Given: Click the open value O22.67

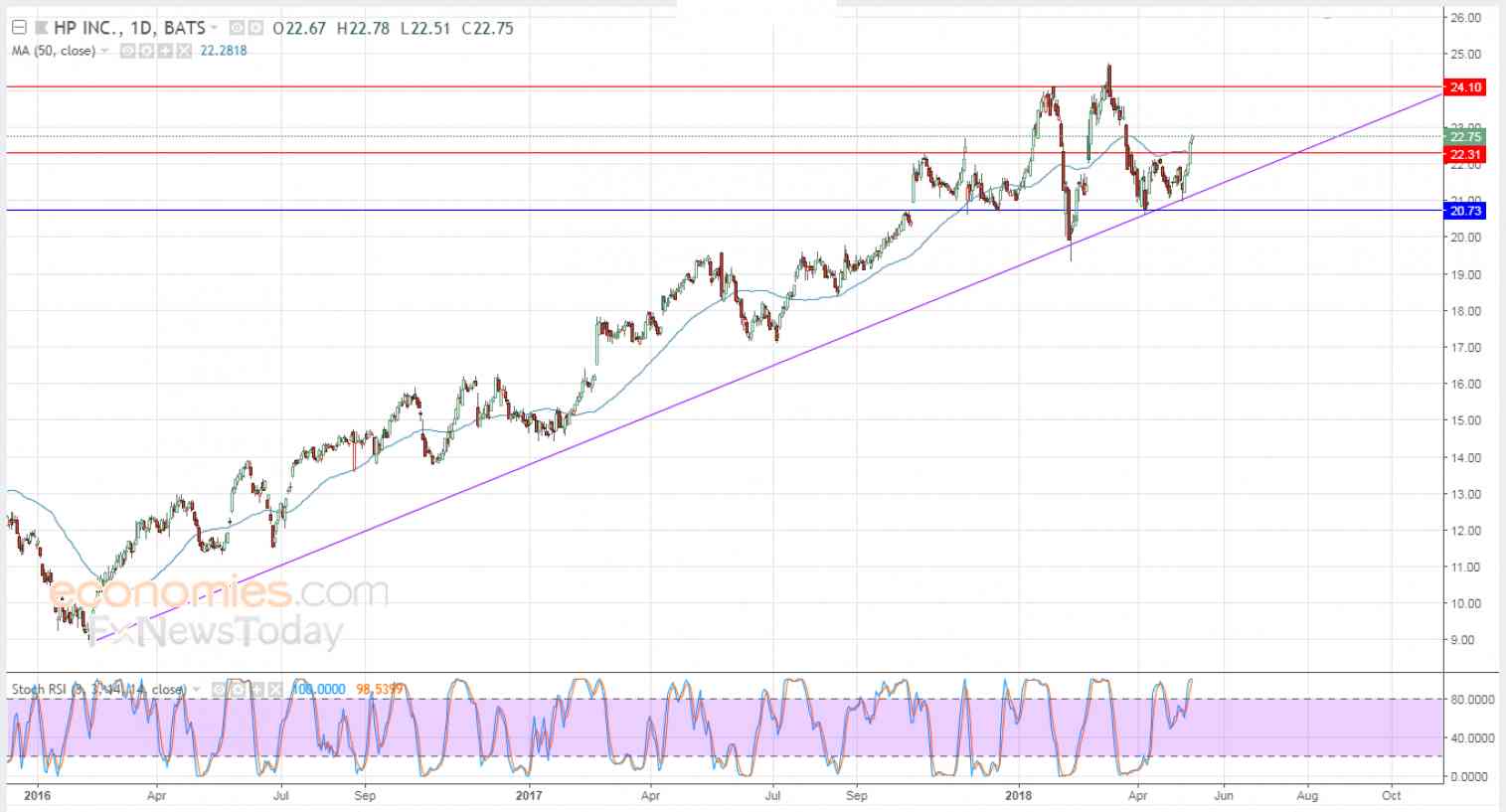Looking at the screenshot, I should 299,28.
